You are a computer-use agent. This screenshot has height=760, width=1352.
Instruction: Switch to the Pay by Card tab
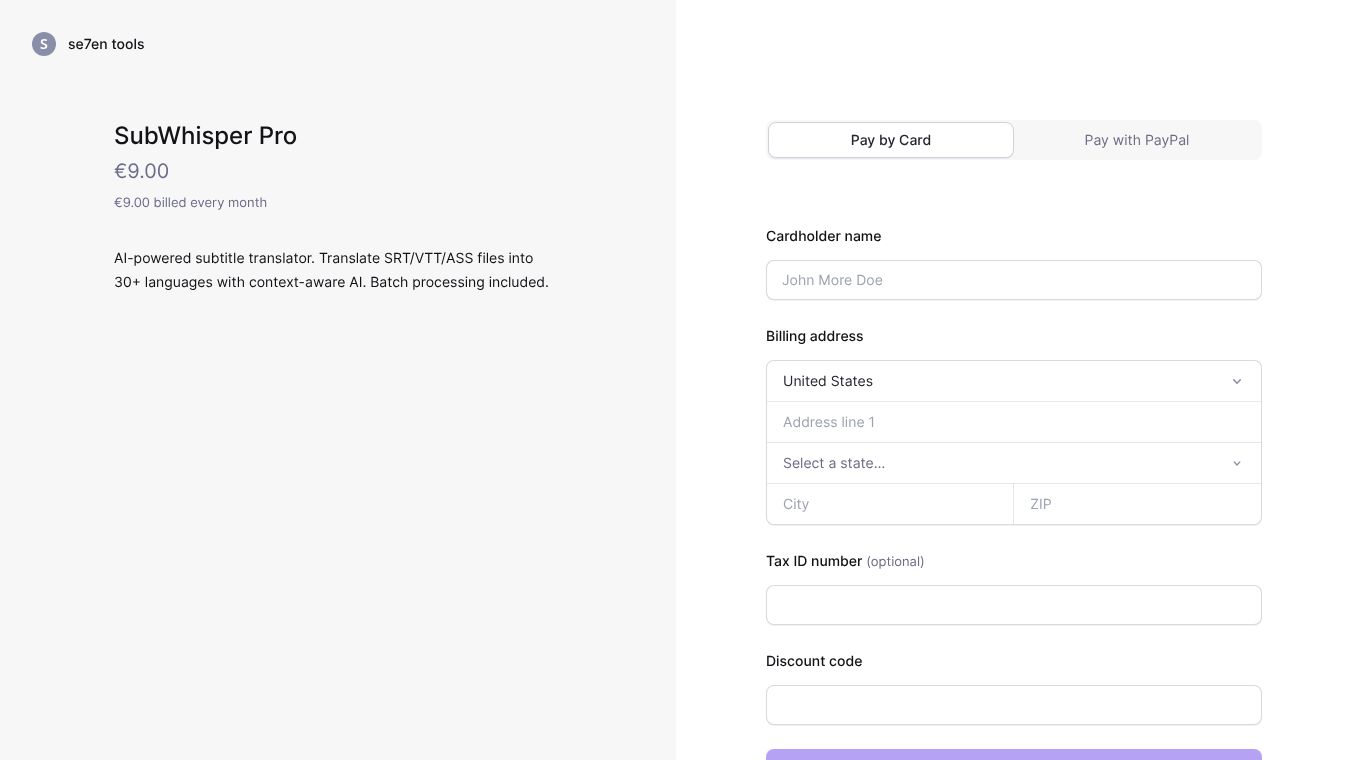pos(890,140)
